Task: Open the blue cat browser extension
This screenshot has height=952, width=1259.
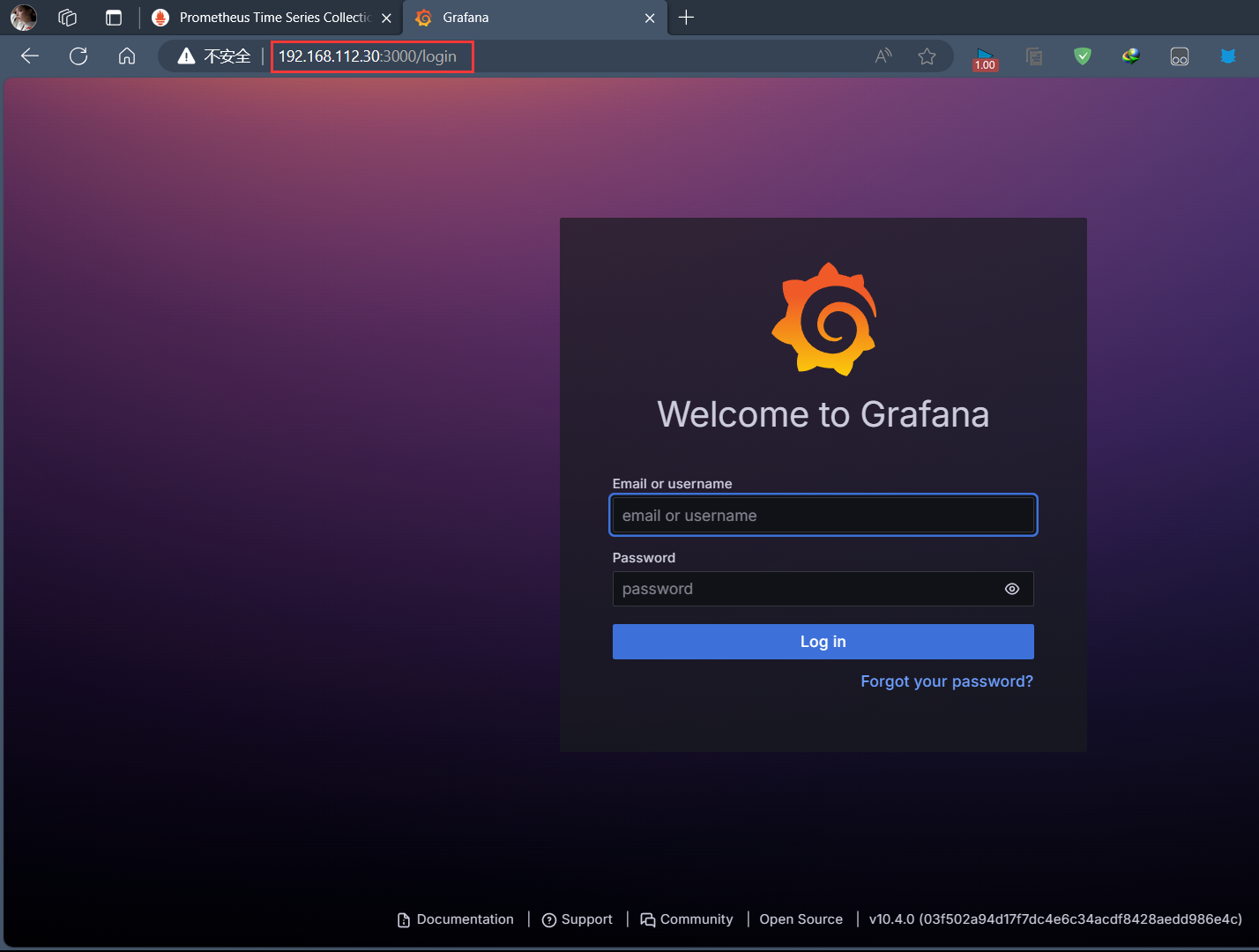Action: pos(1227,56)
